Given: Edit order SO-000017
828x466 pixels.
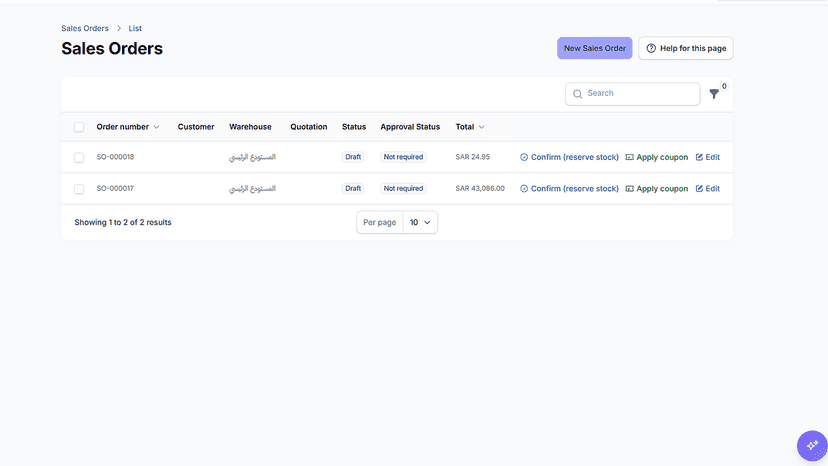Looking at the screenshot, I should (708, 189).
